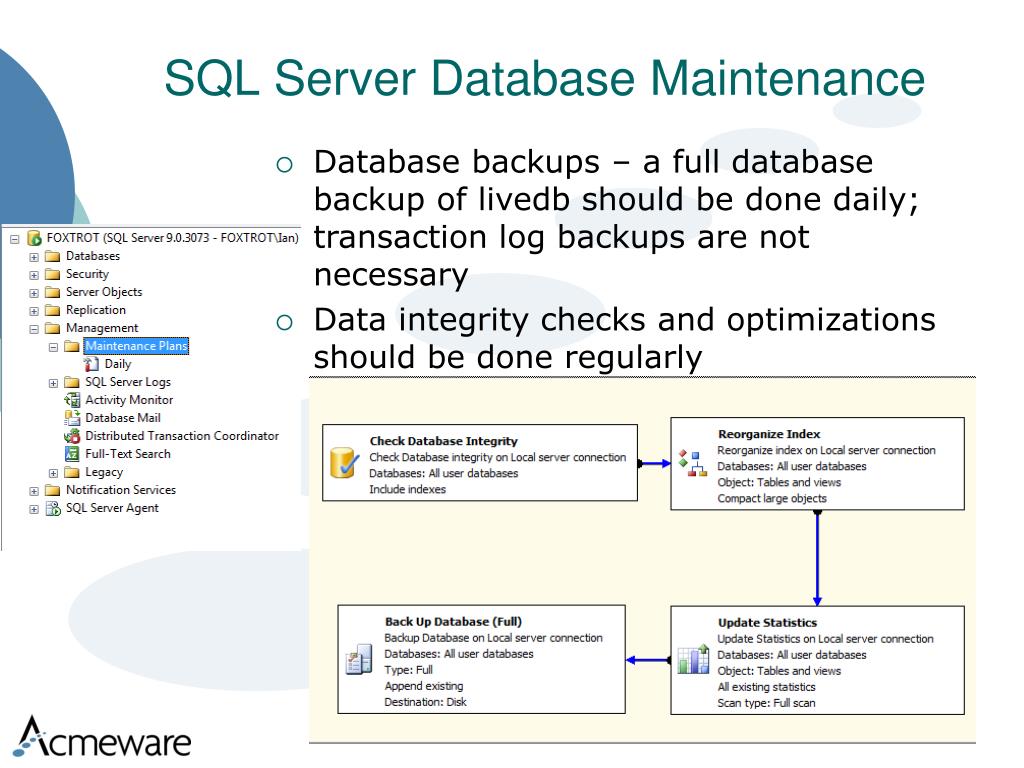This screenshot has width=1024, height=768.
Task: Expand the Server Objects node
Action: (34, 293)
